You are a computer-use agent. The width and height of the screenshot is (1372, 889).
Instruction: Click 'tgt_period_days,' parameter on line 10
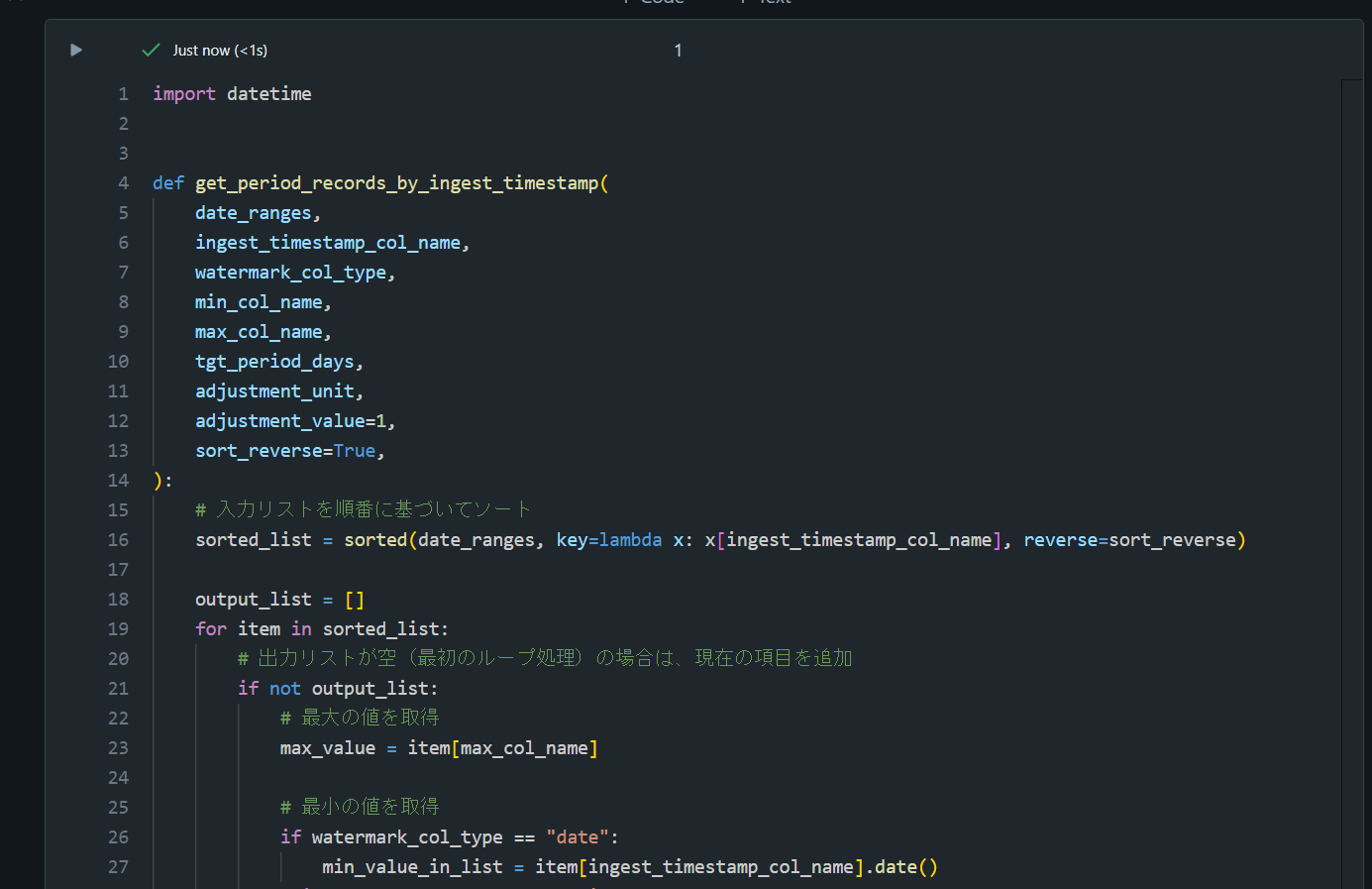click(x=279, y=362)
